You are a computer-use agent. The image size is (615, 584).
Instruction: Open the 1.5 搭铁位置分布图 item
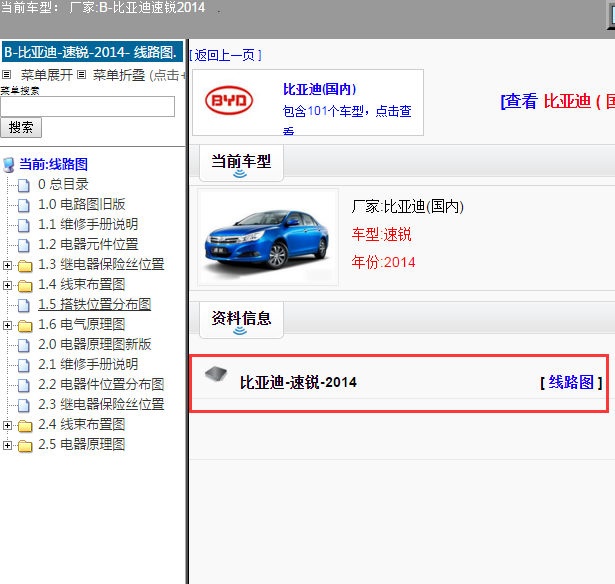(x=94, y=305)
